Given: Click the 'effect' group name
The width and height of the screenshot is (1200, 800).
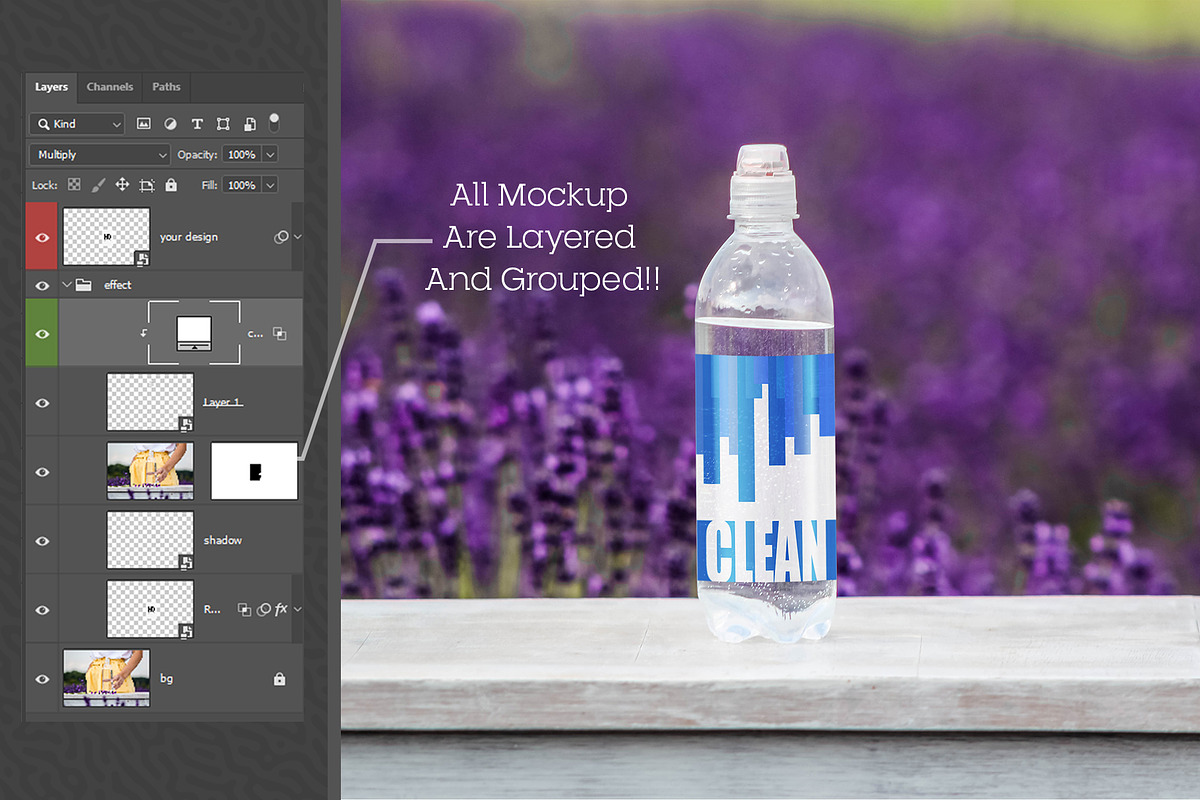Looking at the screenshot, I should (118, 285).
